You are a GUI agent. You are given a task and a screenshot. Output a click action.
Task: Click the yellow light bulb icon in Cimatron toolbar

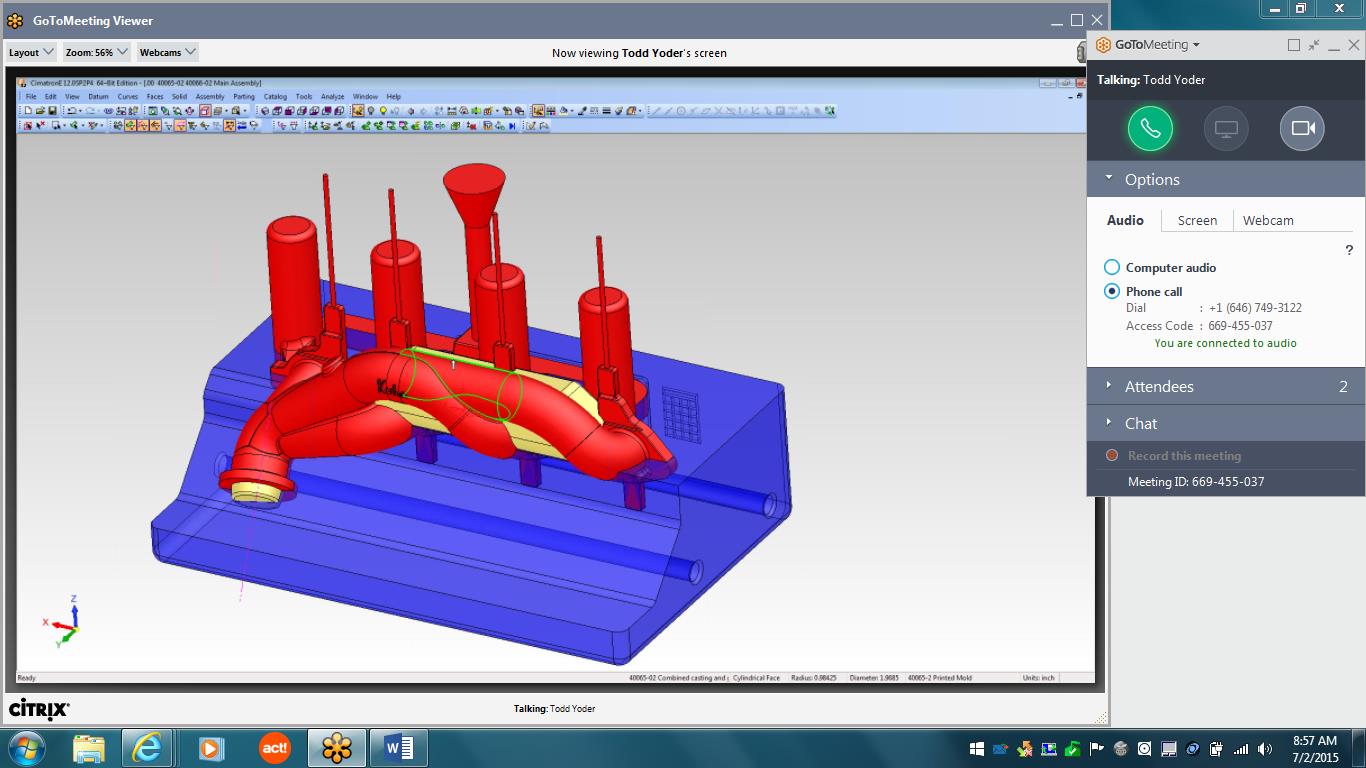pos(383,111)
